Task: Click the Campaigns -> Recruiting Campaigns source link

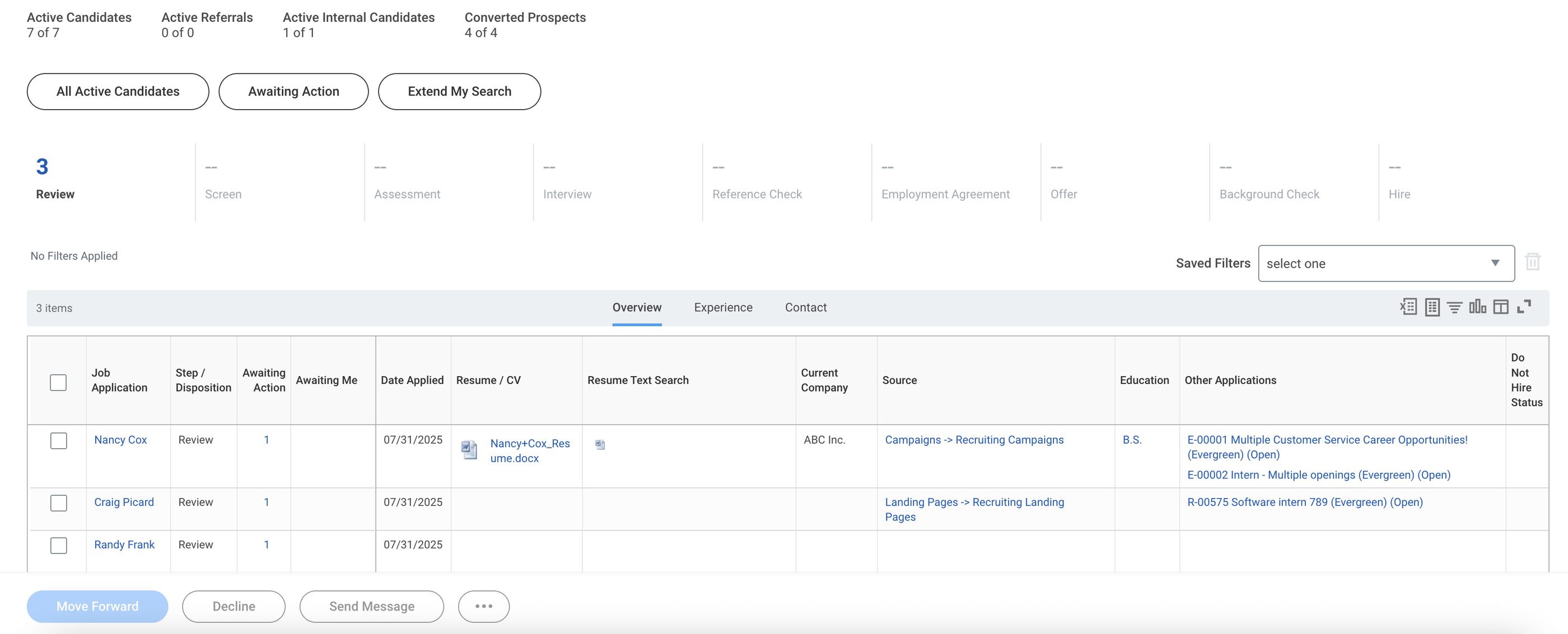Action: click(x=974, y=439)
